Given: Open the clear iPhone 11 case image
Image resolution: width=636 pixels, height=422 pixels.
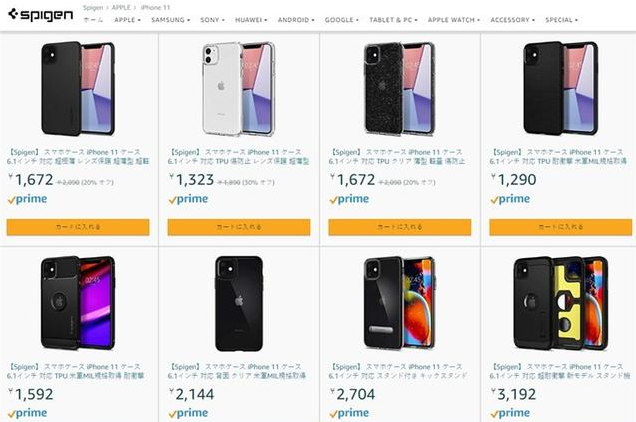Looking at the screenshot, I should point(238,89).
